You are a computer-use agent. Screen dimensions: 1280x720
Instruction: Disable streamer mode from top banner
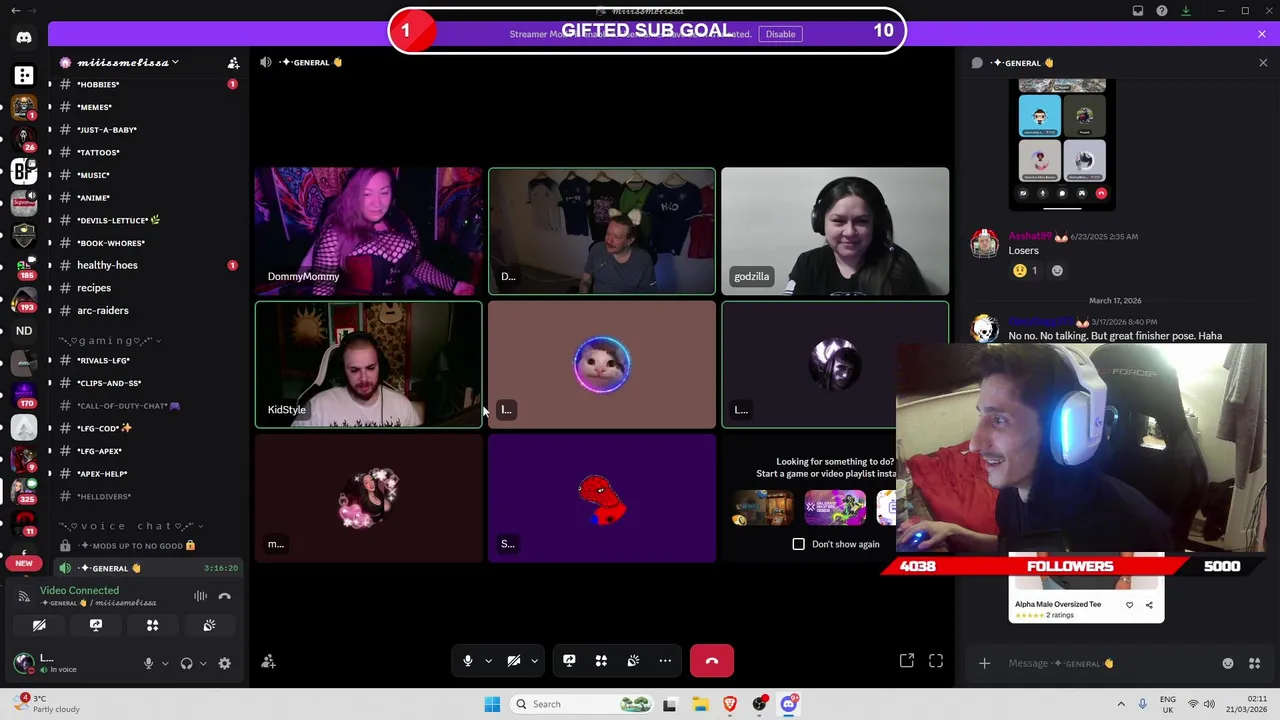pyautogui.click(x=780, y=34)
